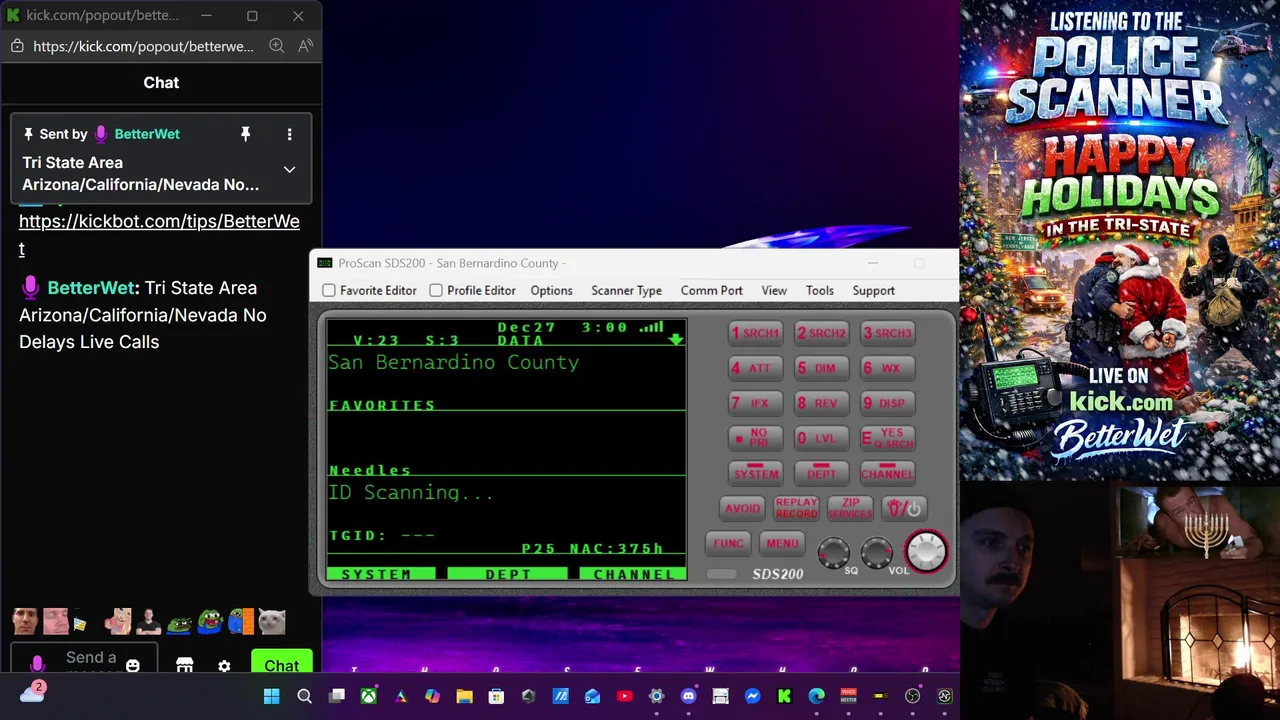This screenshot has height=720, width=1280.
Task: Open File Explorer on taskbar
Action: (x=464, y=696)
